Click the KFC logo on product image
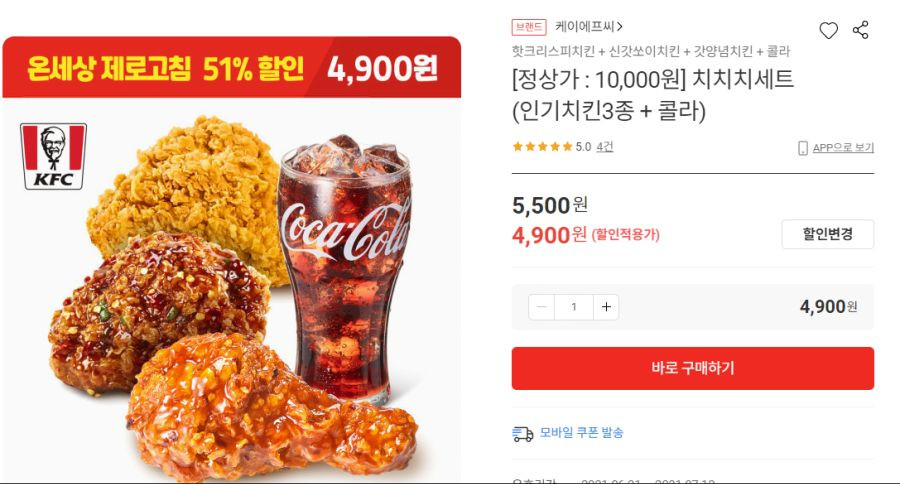The width and height of the screenshot is (900, 484). click(53, 156)
